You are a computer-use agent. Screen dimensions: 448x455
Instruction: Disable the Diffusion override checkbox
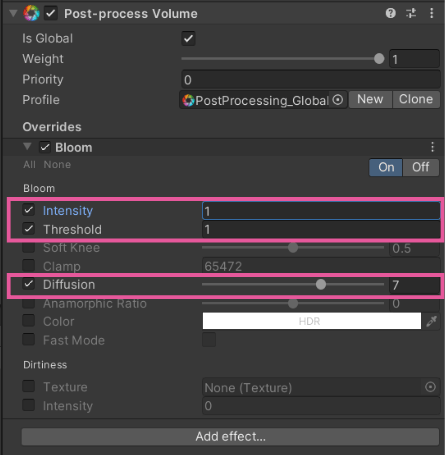point(29,284)
